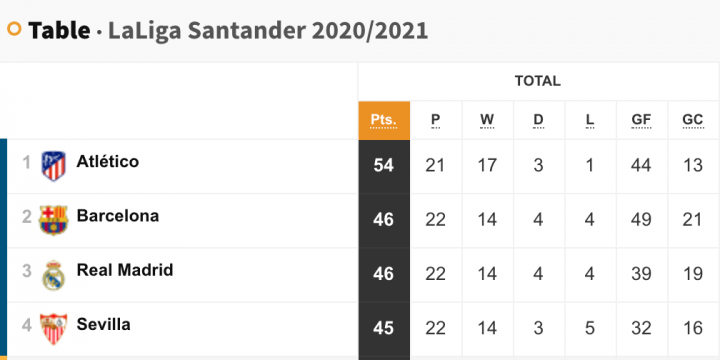Open the Sevilla team link
This screenshot has height=360, width=720.
(103, 324)
